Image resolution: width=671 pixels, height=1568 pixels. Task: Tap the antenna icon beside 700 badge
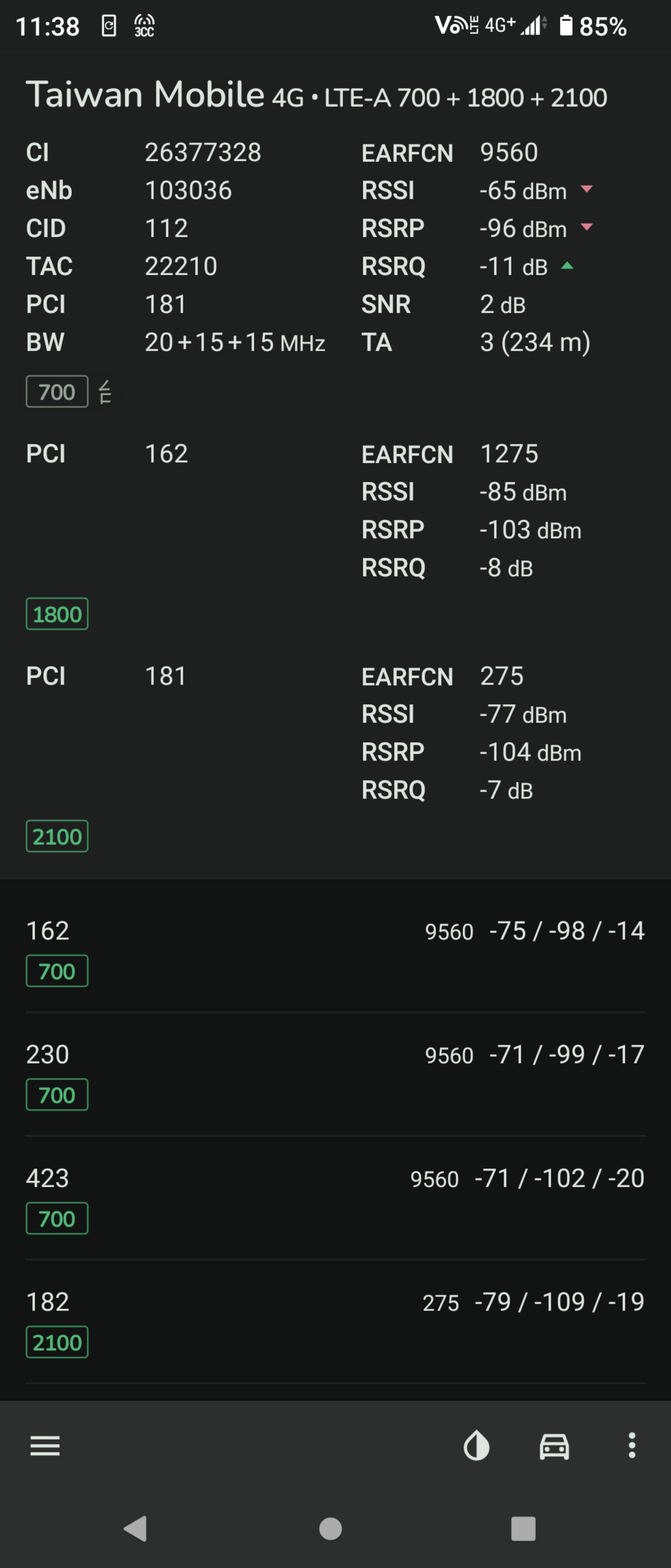(x=105, y=392)
